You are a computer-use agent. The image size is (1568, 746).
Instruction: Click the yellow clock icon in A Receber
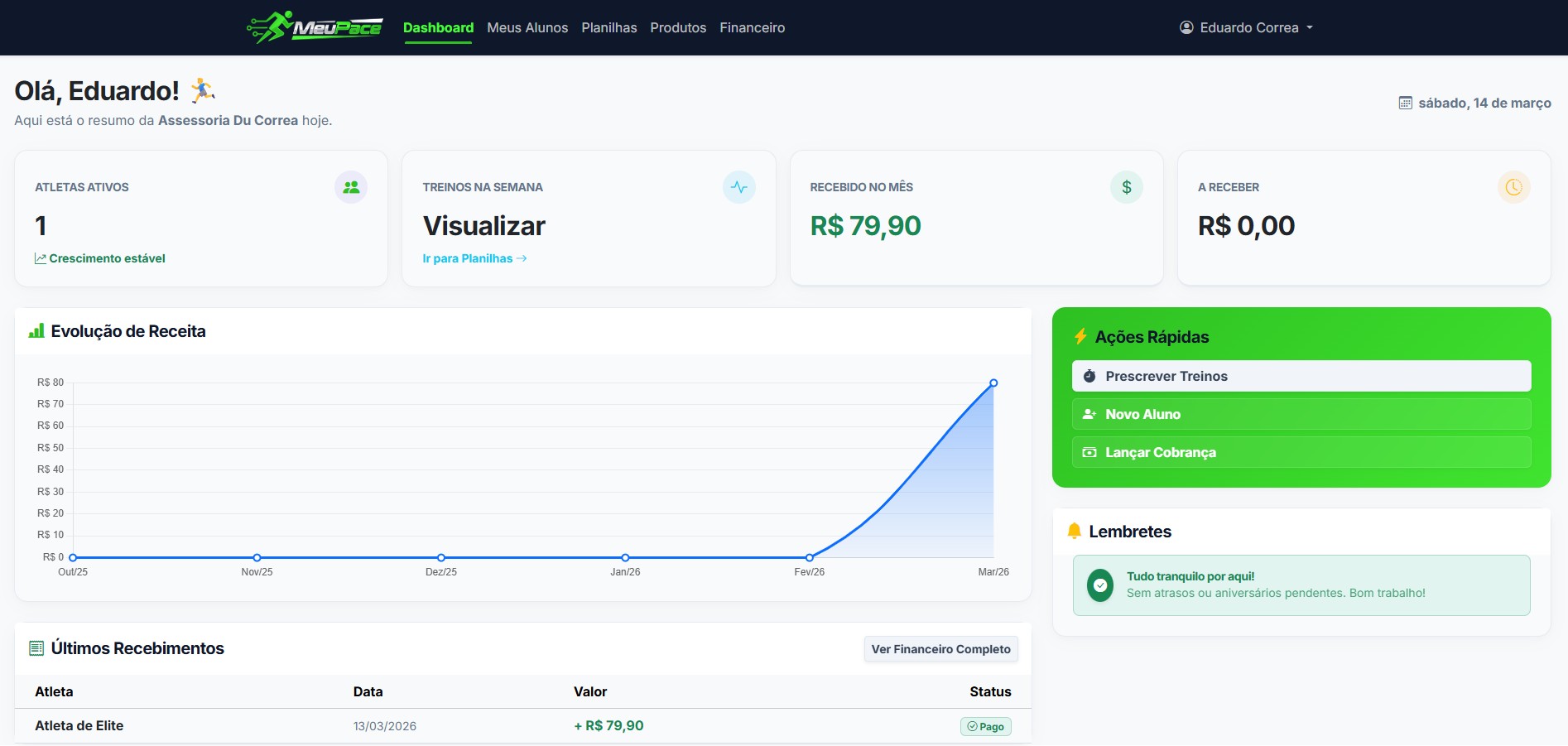[x=1513, y=187]
